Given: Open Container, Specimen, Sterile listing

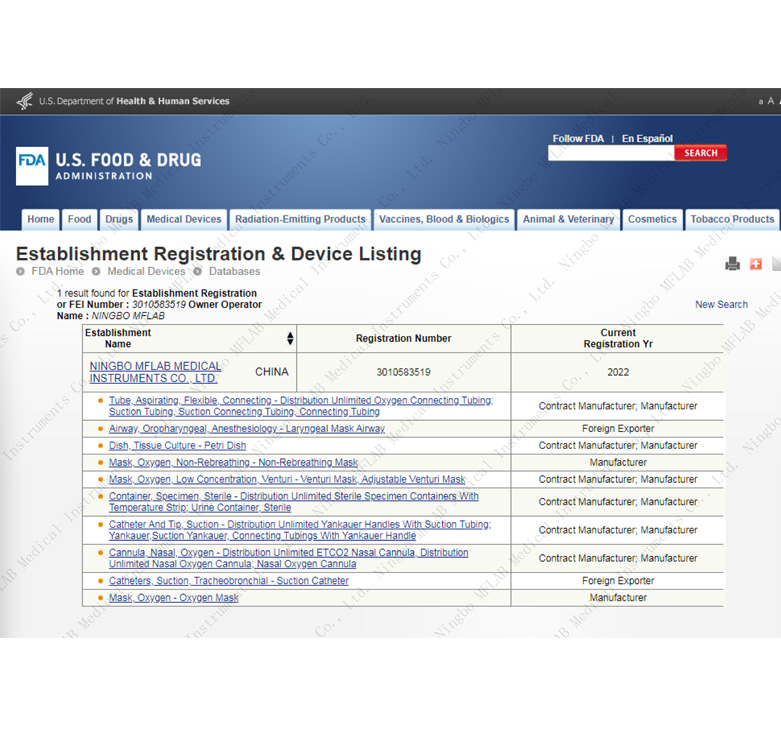Looking at the screenshot, I should pyautogui.click(x=294, y=502).
